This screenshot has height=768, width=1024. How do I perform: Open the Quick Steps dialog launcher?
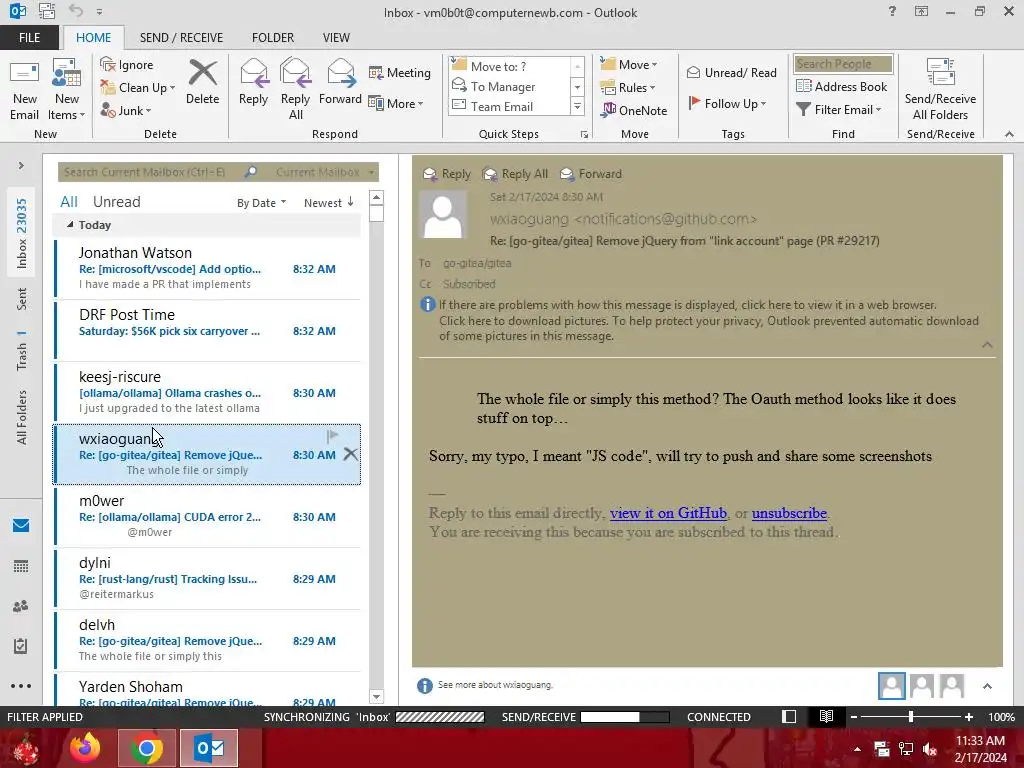click(584, 135)
